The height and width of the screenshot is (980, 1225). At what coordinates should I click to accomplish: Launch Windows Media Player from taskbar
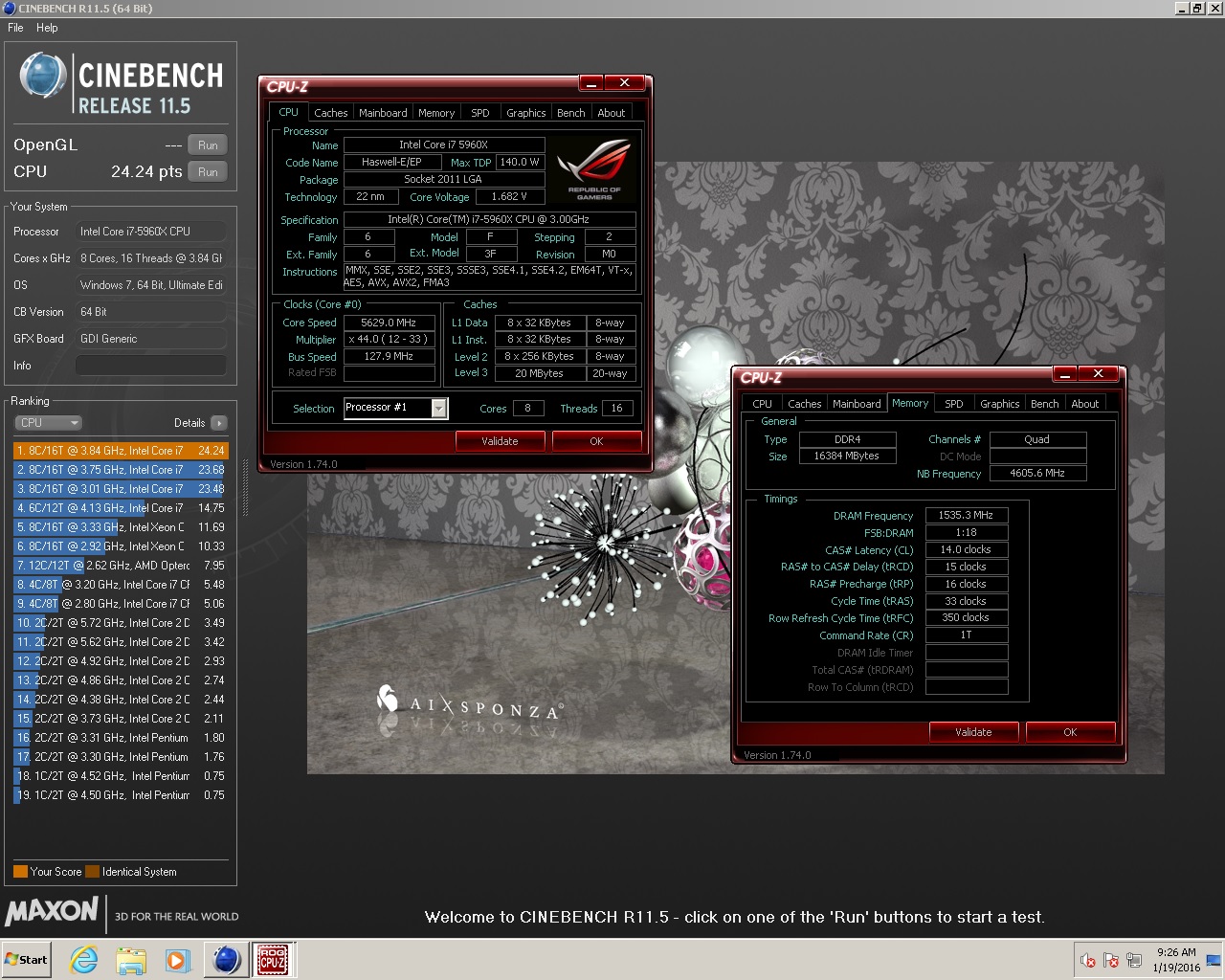pos(177,960)
